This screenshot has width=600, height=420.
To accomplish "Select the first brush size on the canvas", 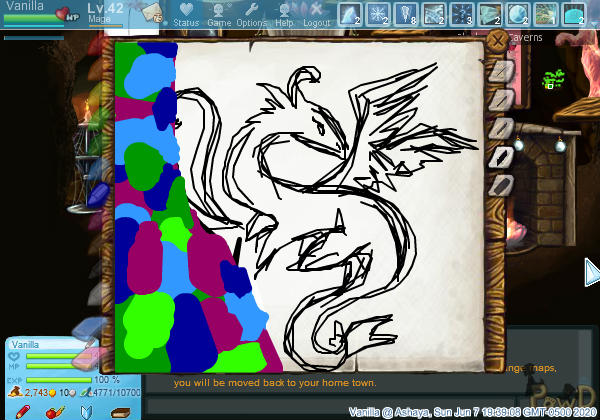I will (x=504, y=71).
